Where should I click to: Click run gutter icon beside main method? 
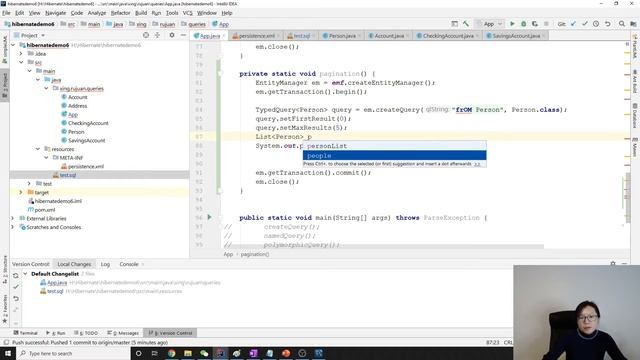pyautogui.click(x=209, y=218)
